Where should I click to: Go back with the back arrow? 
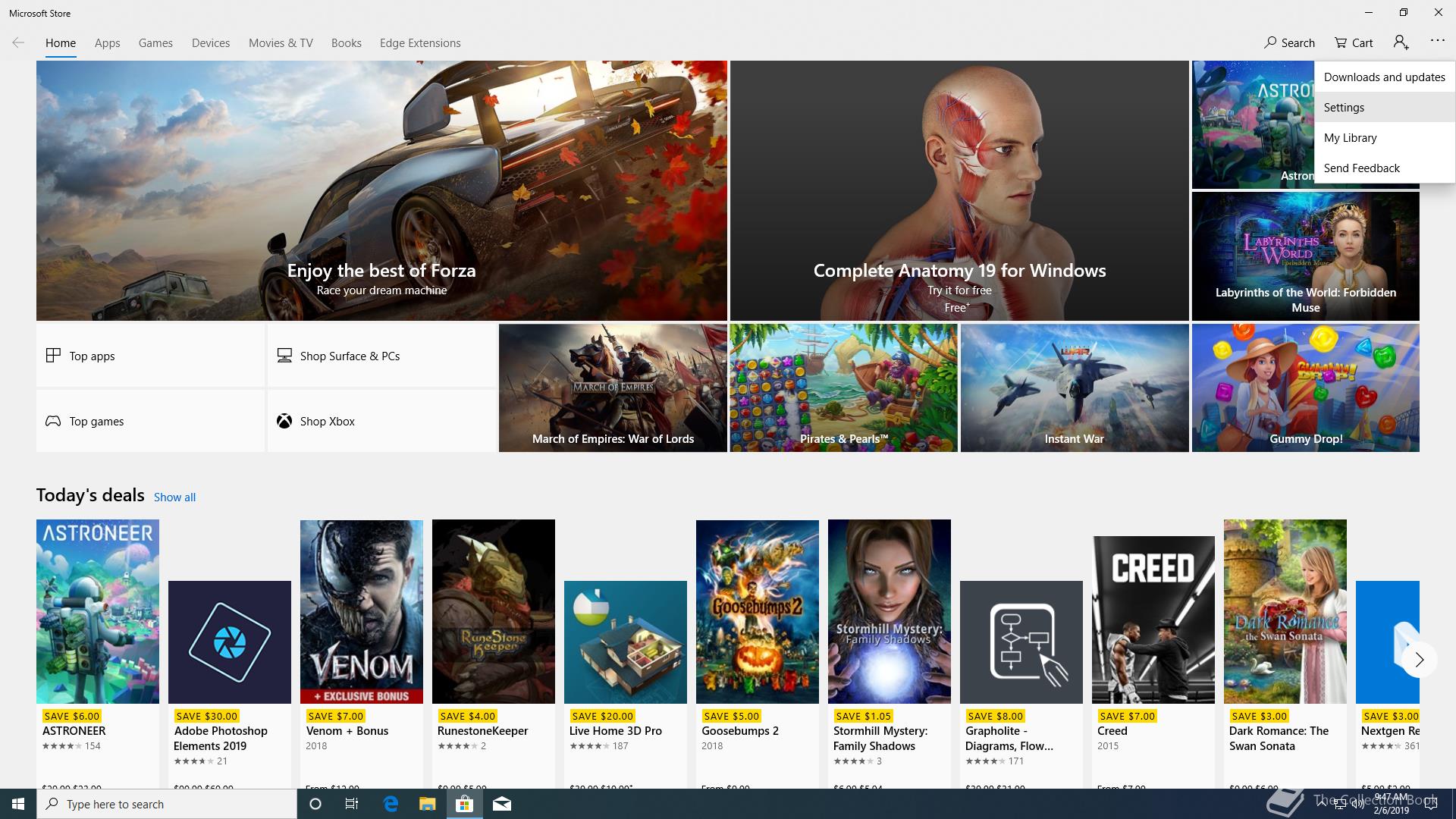pos(18,42)
